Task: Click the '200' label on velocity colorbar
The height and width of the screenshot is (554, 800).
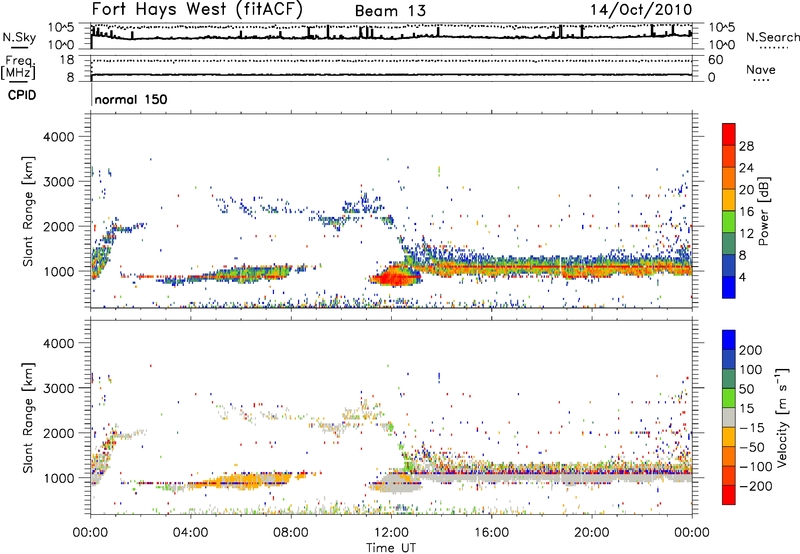Action: point(751,350)
